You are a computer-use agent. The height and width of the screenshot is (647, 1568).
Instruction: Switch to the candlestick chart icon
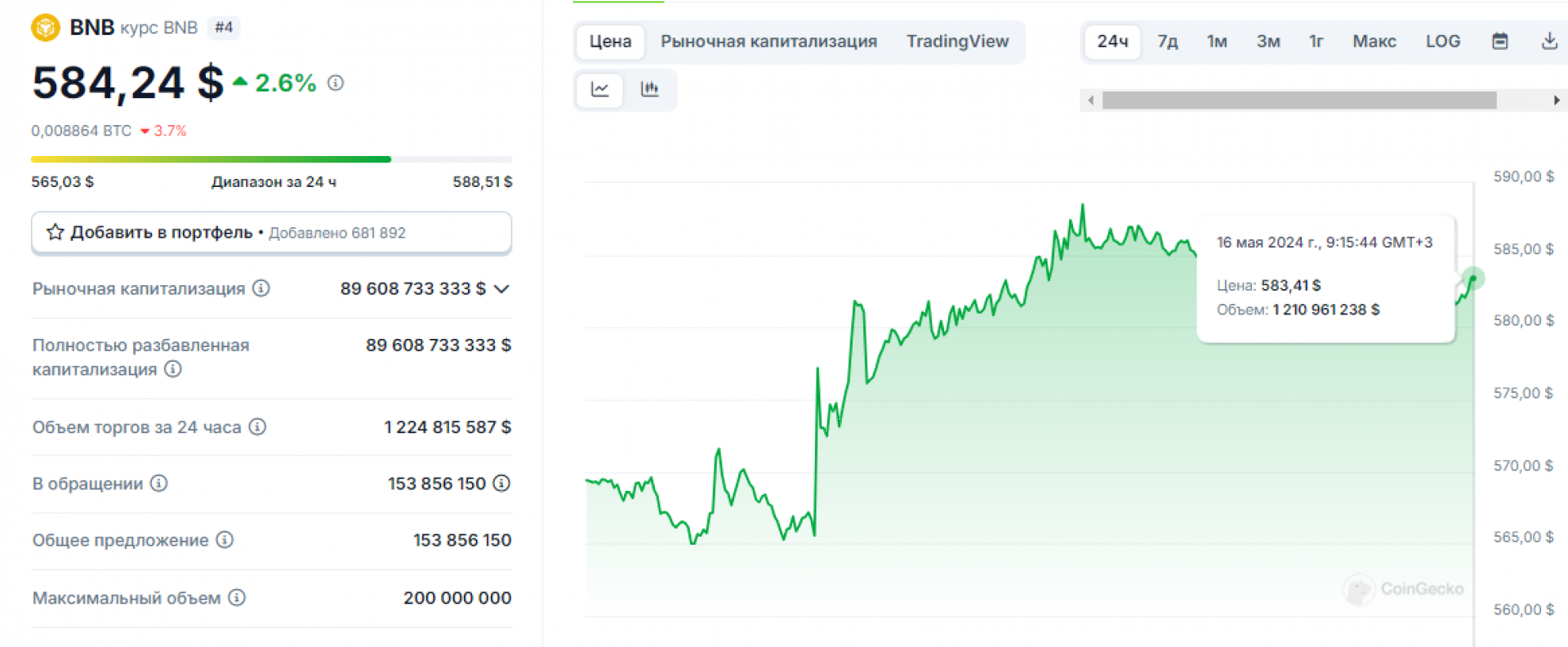click(650, 89)
